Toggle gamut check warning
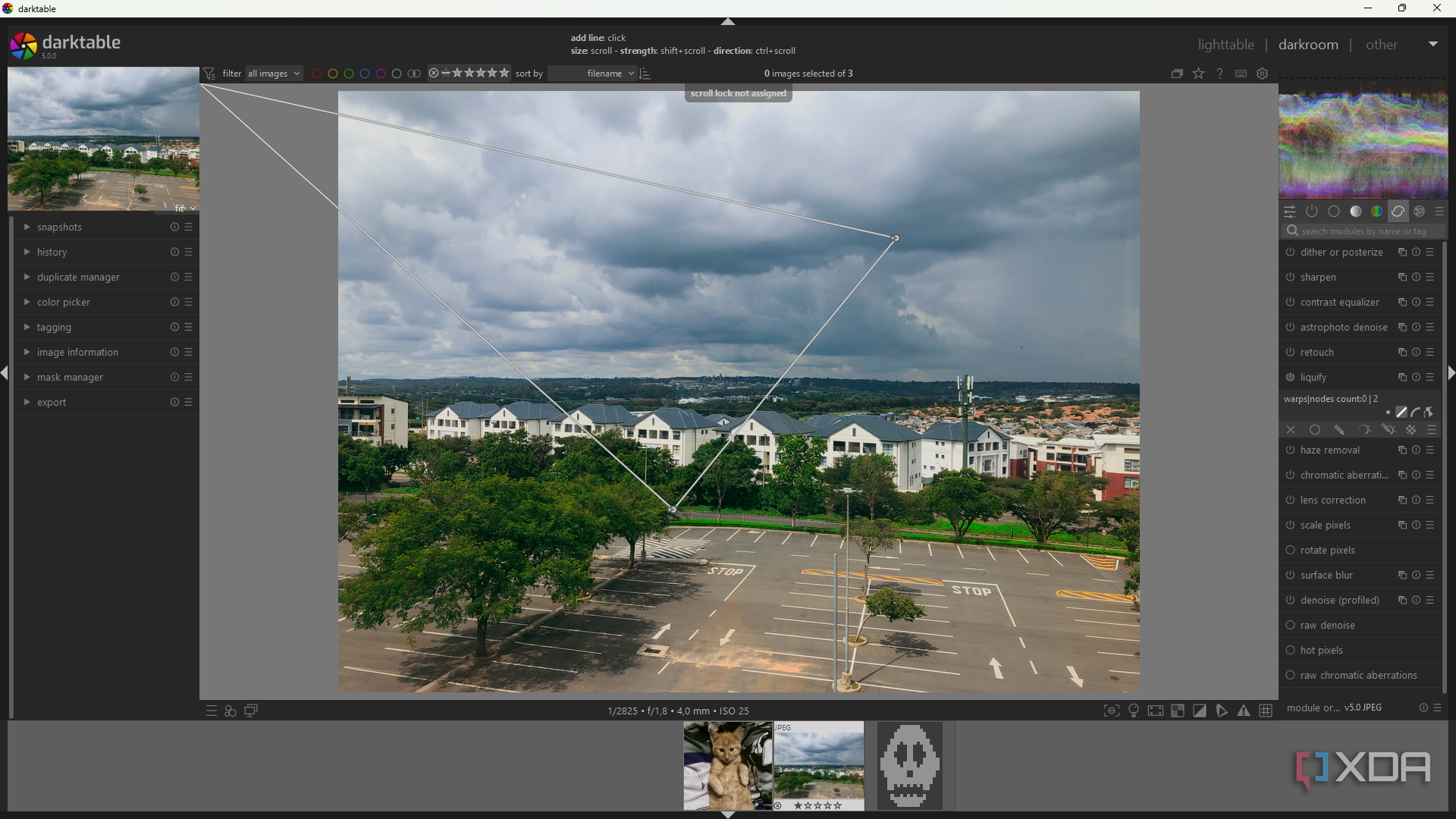This screenshot has width=1456, height=819. (1244, 711)
